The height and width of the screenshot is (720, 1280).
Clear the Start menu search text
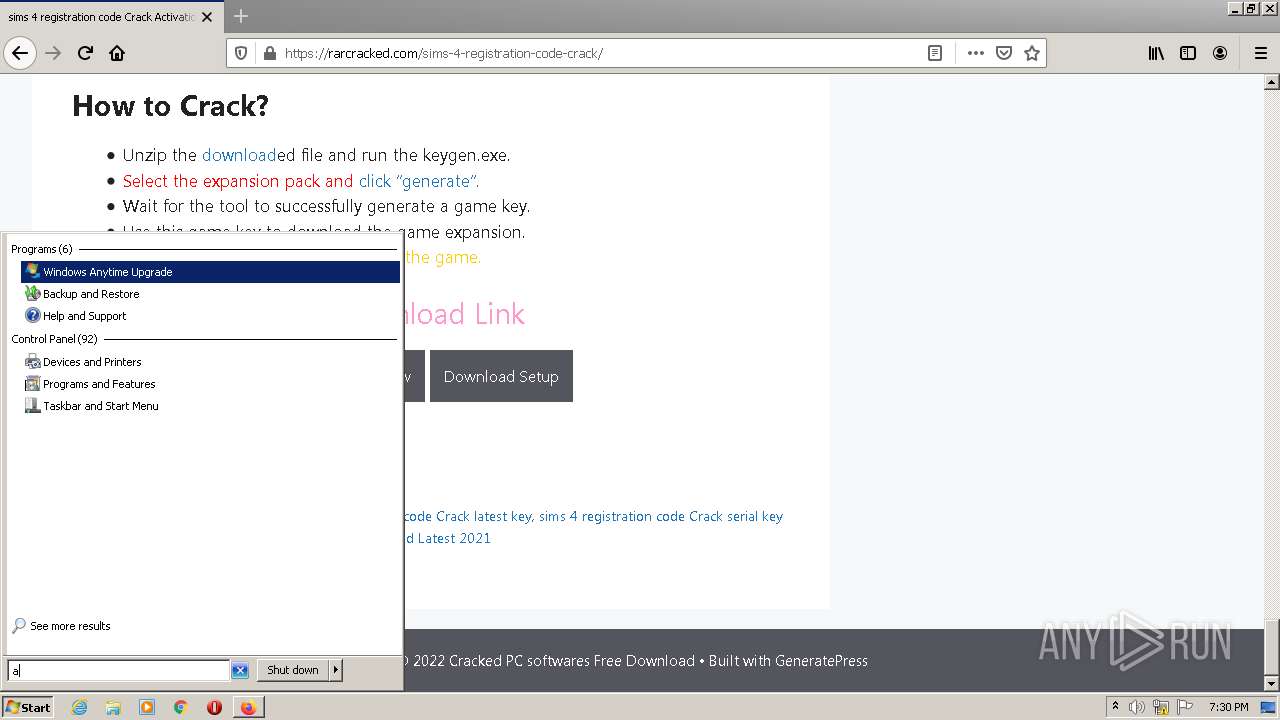point(240,670)
